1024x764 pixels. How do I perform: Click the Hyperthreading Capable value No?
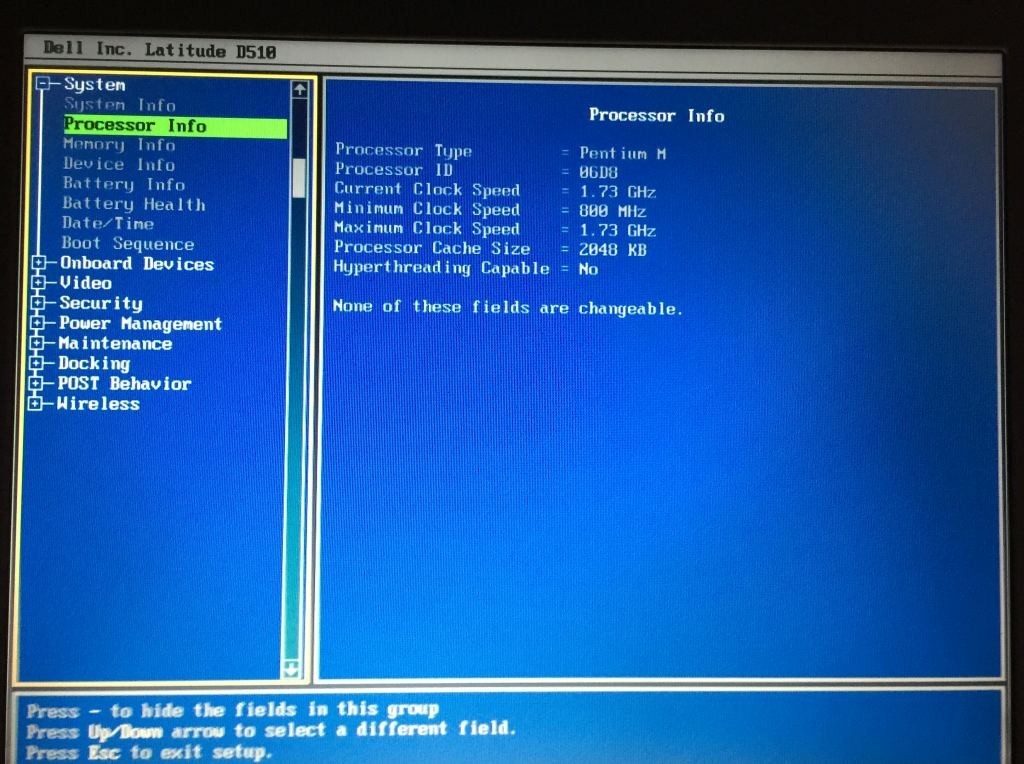click(x=588, y=269)
